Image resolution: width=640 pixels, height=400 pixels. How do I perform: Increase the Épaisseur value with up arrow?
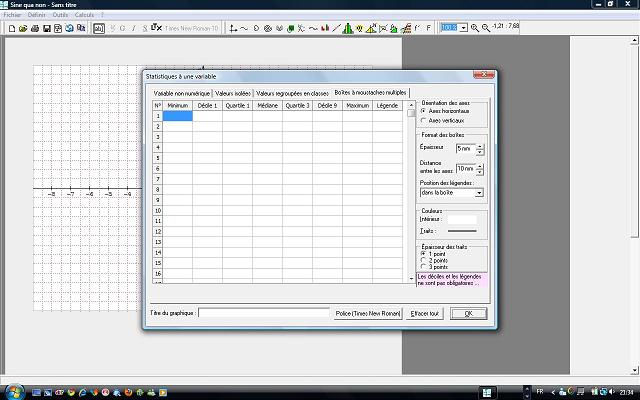tap(480, 145)
